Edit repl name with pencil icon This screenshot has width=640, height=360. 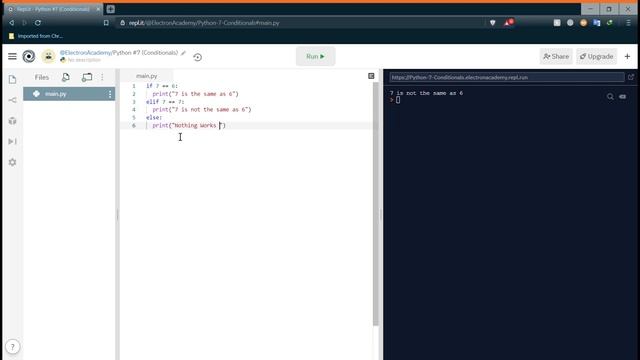pyautogui.click(x=184, y=53)
